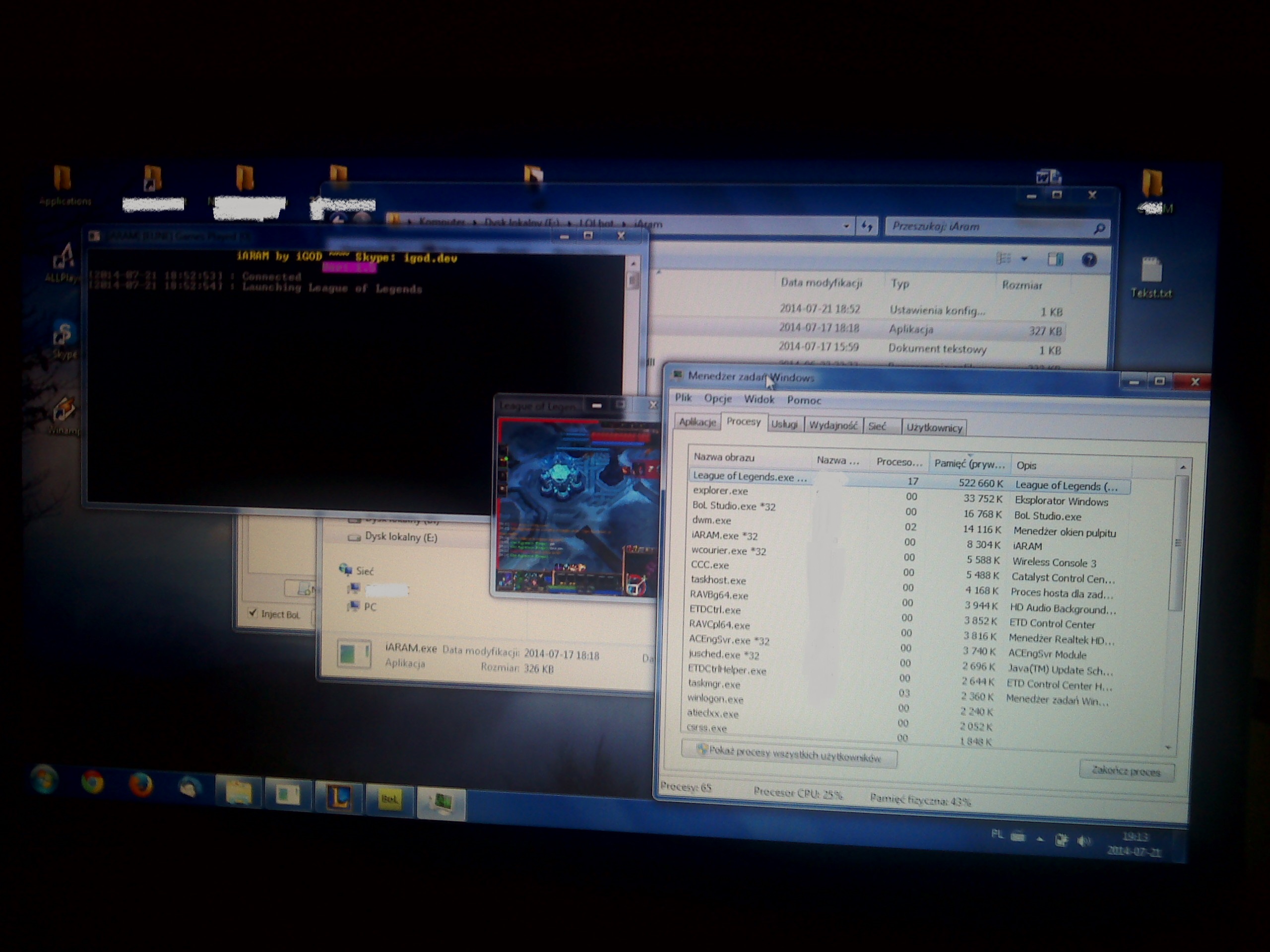Switch to the Usługi tab
Screen dimensions: 1270x952
click(784, 424)
